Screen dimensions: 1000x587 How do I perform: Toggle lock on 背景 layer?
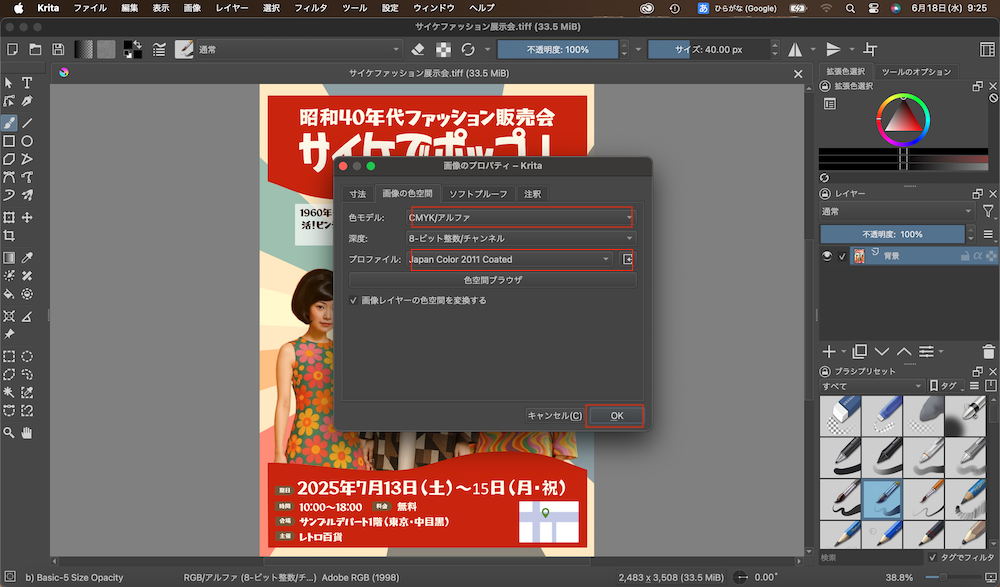click(x=965, y=256)
